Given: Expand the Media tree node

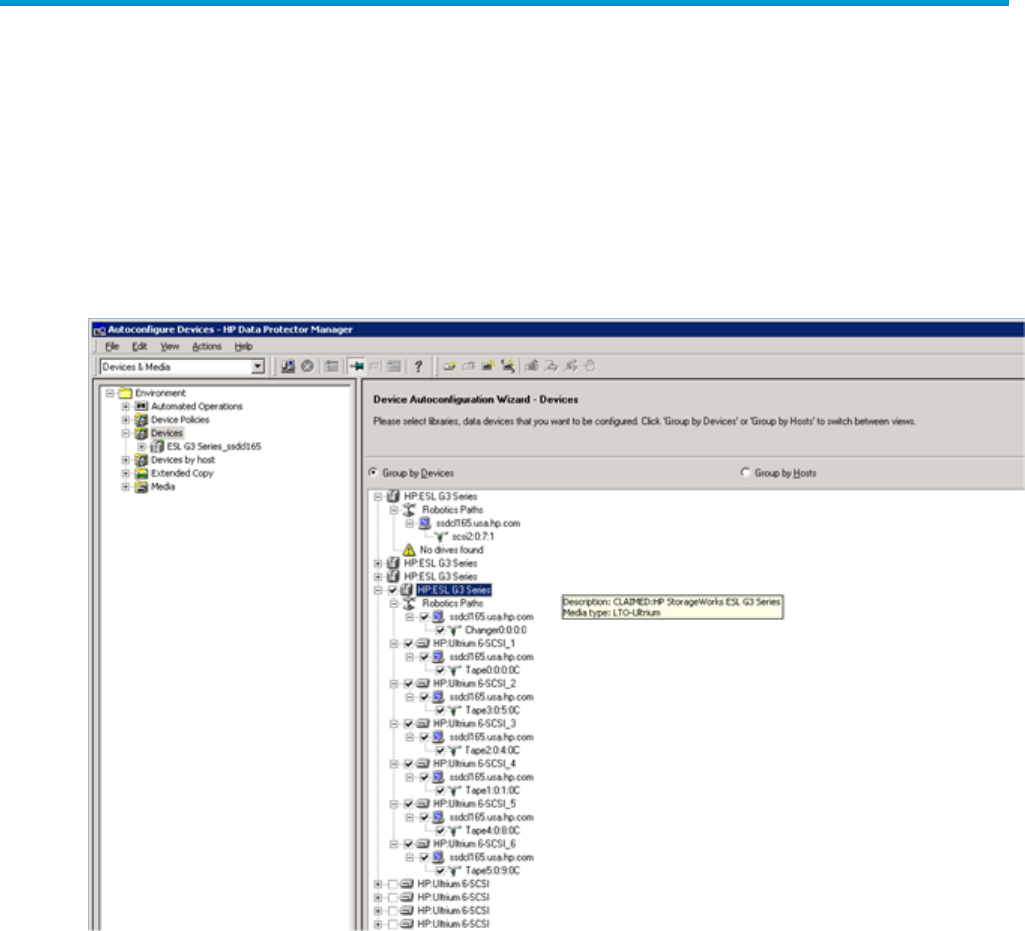Looking at the screenshot, I should pyautogui.click(x=126, y=487).
